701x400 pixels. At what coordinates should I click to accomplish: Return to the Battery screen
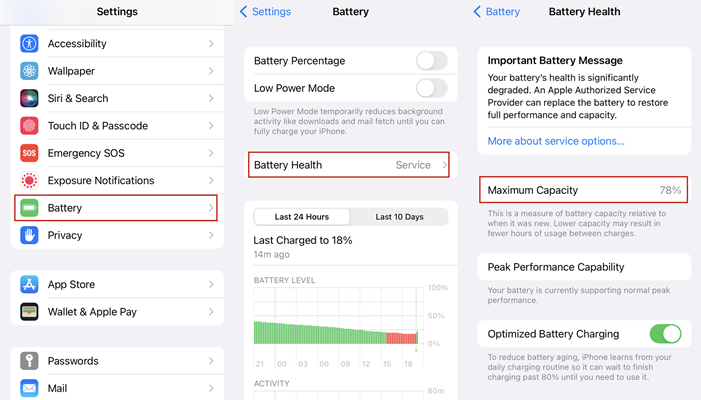497,12
